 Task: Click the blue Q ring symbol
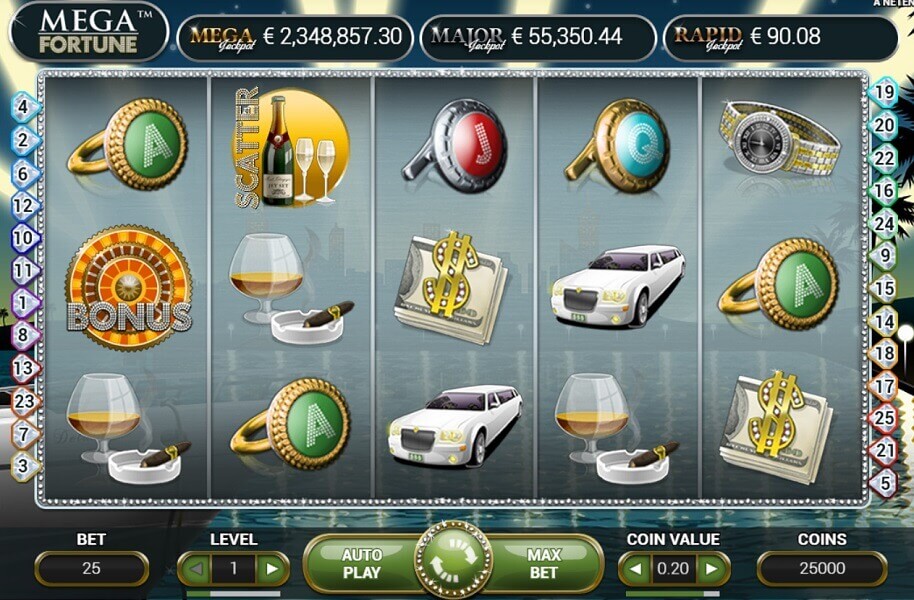pos(618,145)
